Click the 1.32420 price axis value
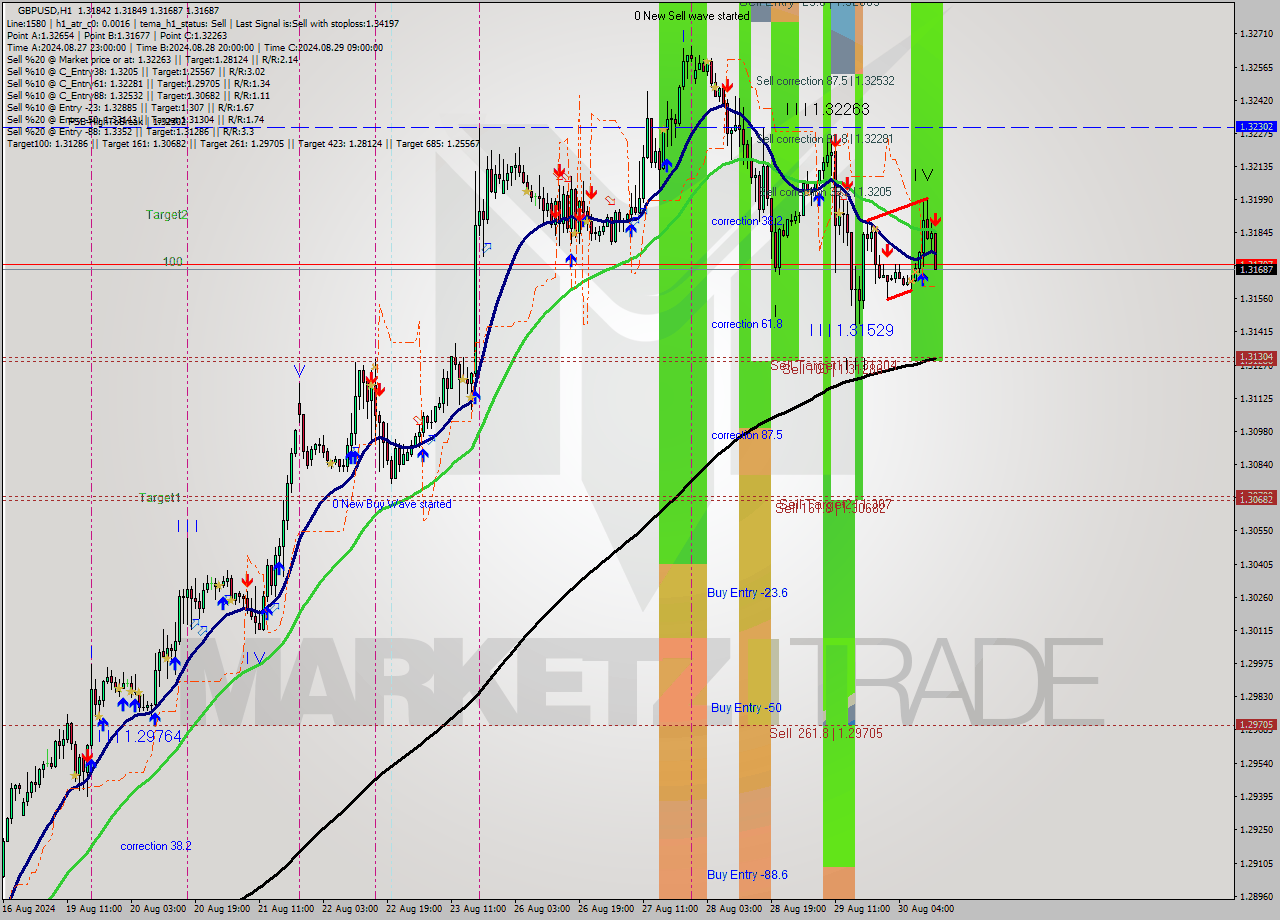 click(x=1255, y=100)
